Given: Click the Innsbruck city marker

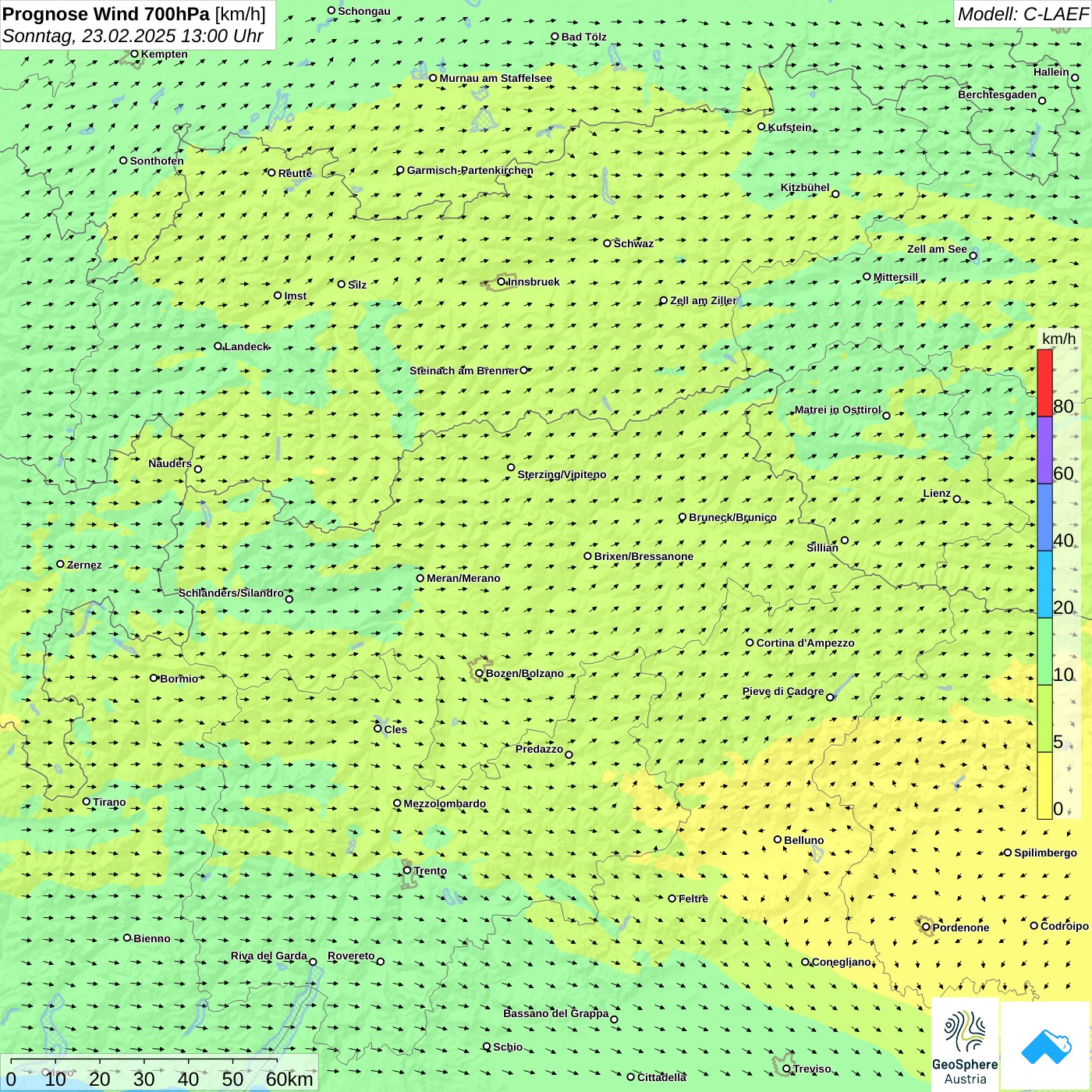Looking at the screenshot, I should 502,282.
